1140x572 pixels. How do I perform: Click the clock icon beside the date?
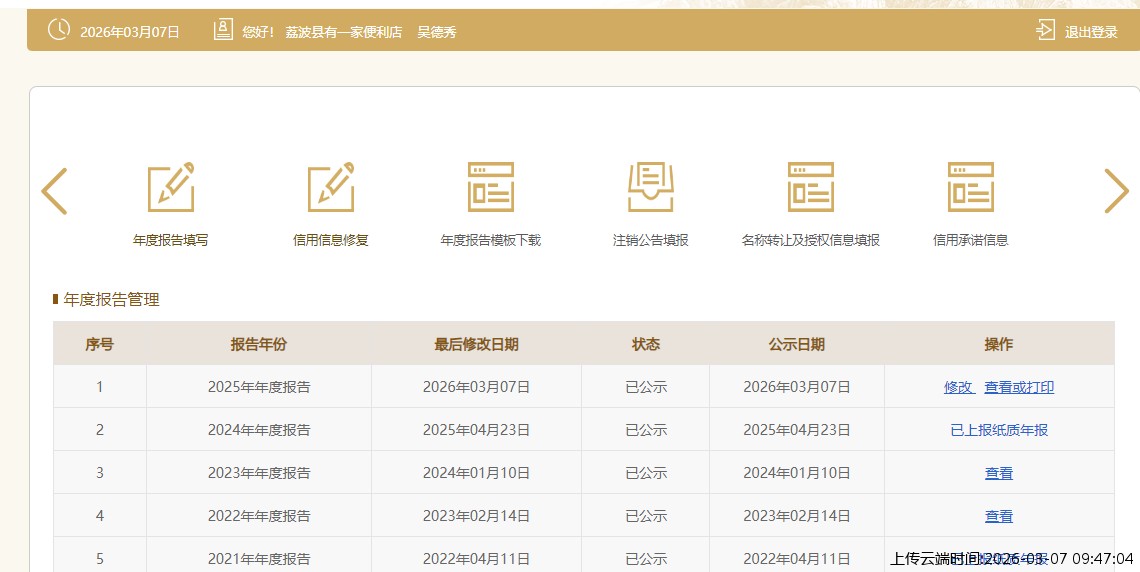(x=59, y=30)
